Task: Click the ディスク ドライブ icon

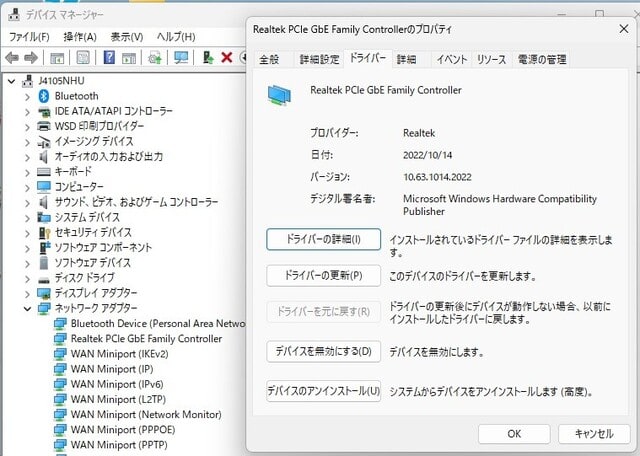Action: click(44, 278)
